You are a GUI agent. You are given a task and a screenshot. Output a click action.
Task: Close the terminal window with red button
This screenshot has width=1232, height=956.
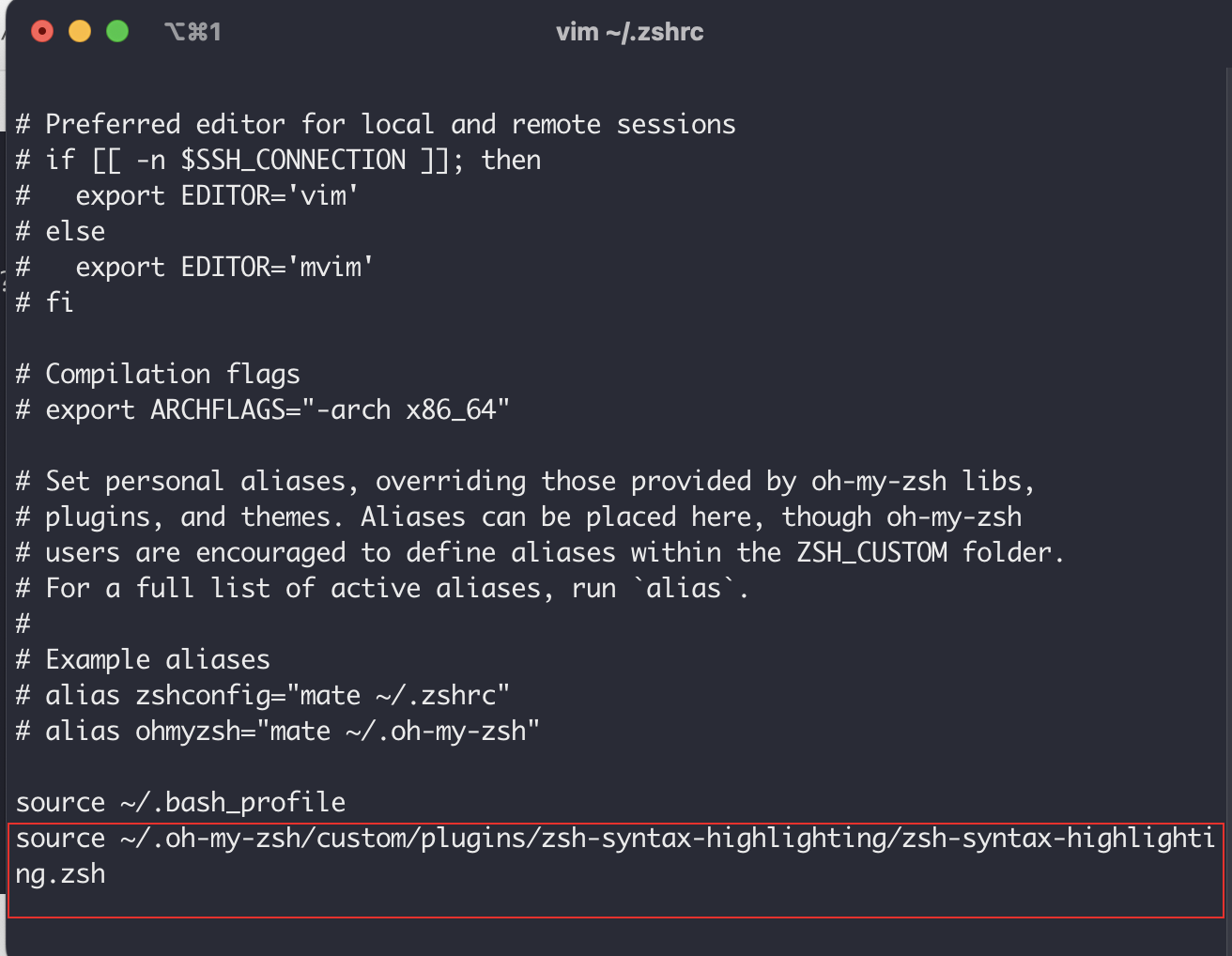(x=42, y=32)
